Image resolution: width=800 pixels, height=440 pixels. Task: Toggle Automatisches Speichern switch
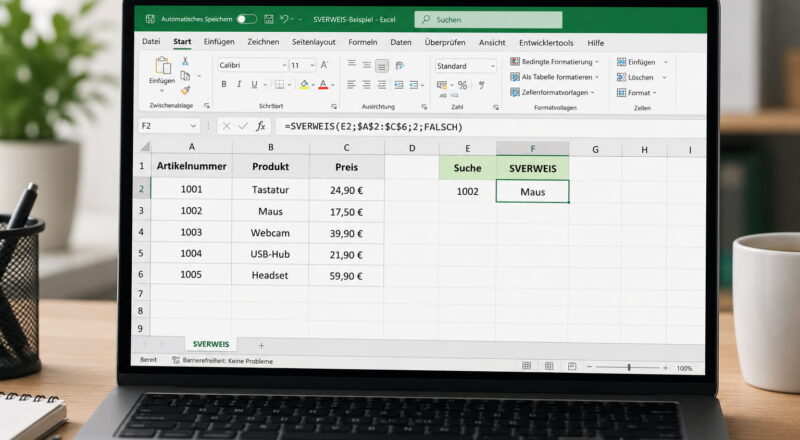click(x=246, y=19)
